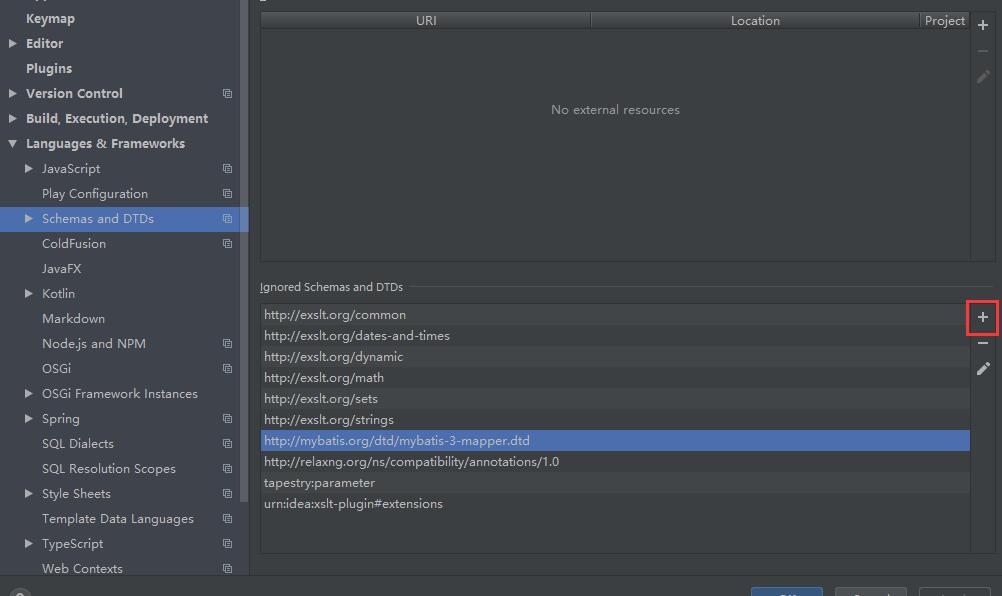Add an external resource with the top plus icon

983,25
